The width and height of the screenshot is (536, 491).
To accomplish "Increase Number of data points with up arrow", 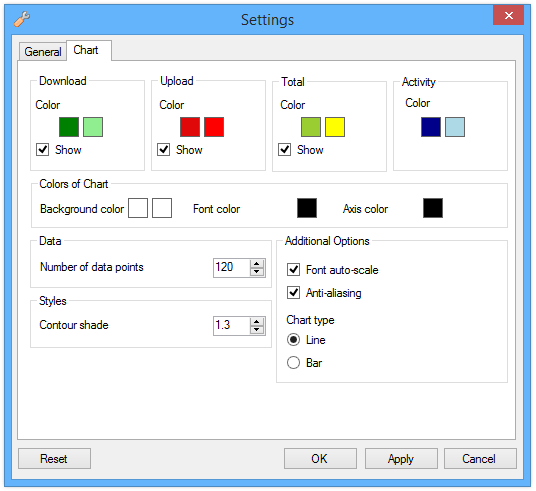I will click(x=257, y=264).
